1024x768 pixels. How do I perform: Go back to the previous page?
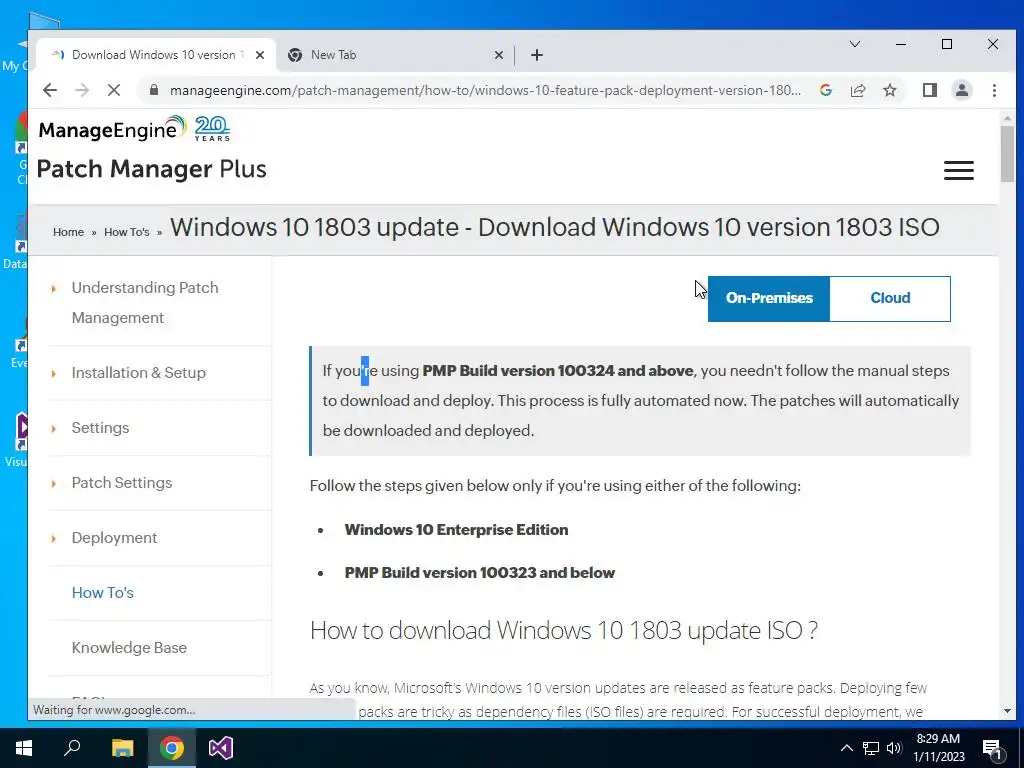tap(50, 90)
